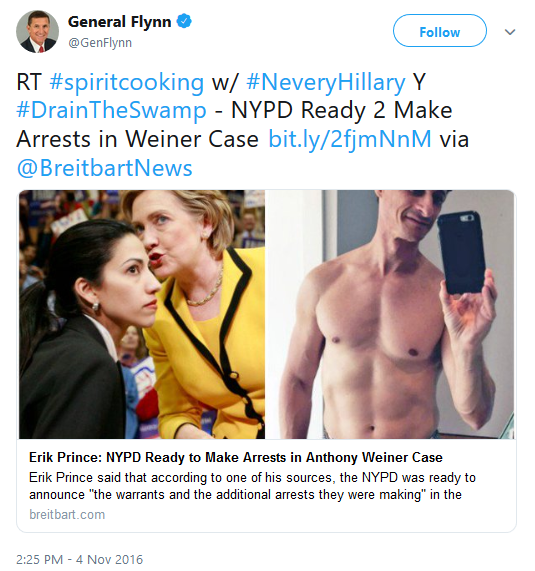
Task: Click 'NYPD Ready 2 Make' tweet text
Action: click(x=342, y=110)
